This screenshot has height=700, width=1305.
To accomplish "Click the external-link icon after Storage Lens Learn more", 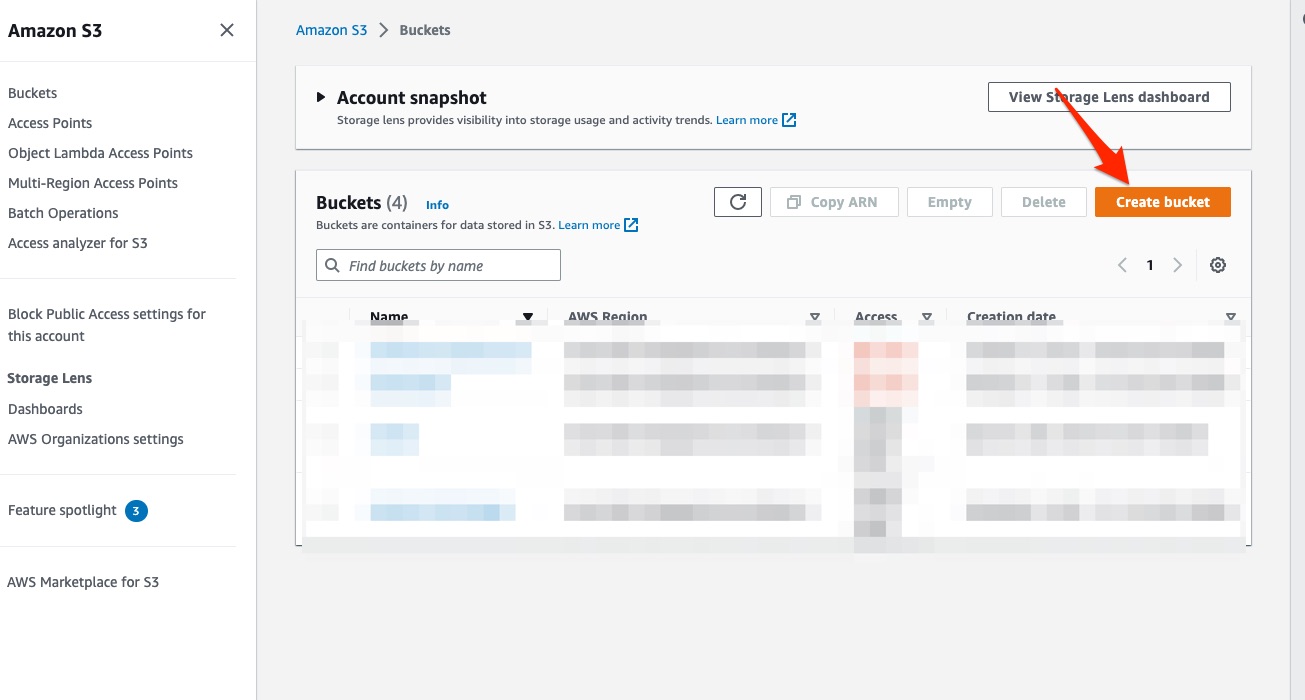I will click(789, 119).
